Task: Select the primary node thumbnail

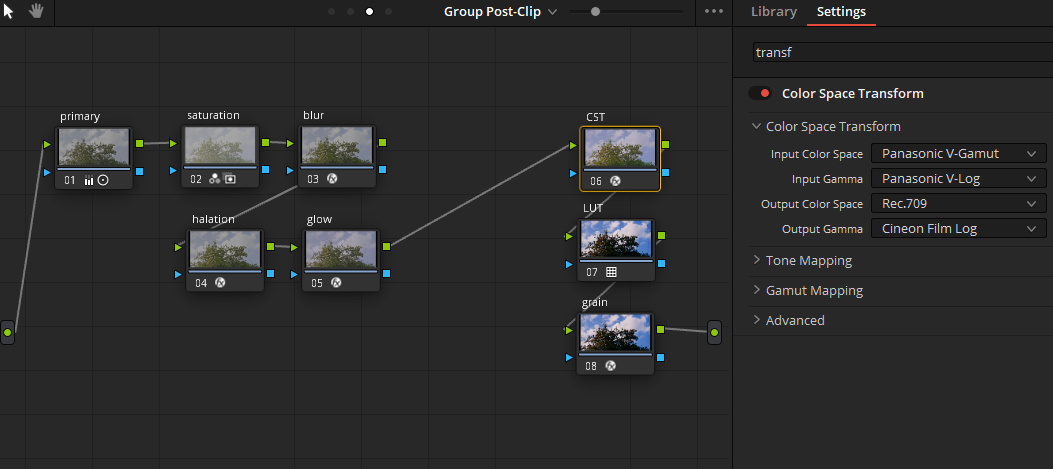Action: tap(94, 147)
